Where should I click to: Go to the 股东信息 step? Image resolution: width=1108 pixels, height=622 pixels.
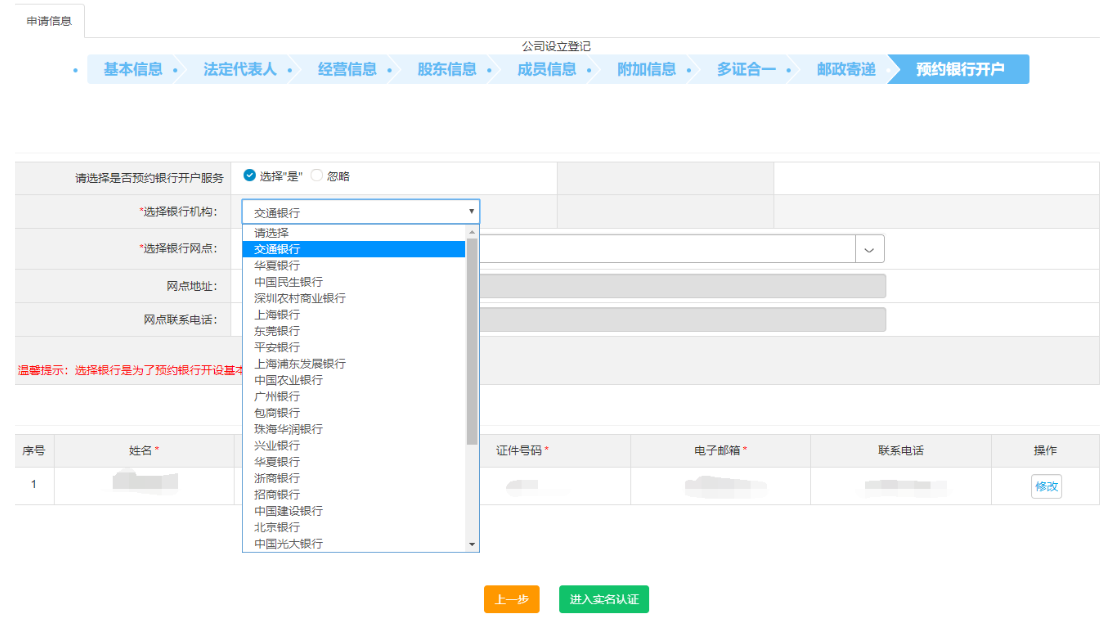click(446, 69)
